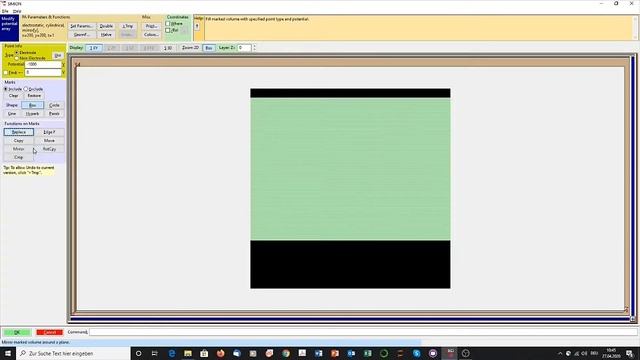640x360 pixels.
Task: Select Exclude marks option
Action: point(26,89)
